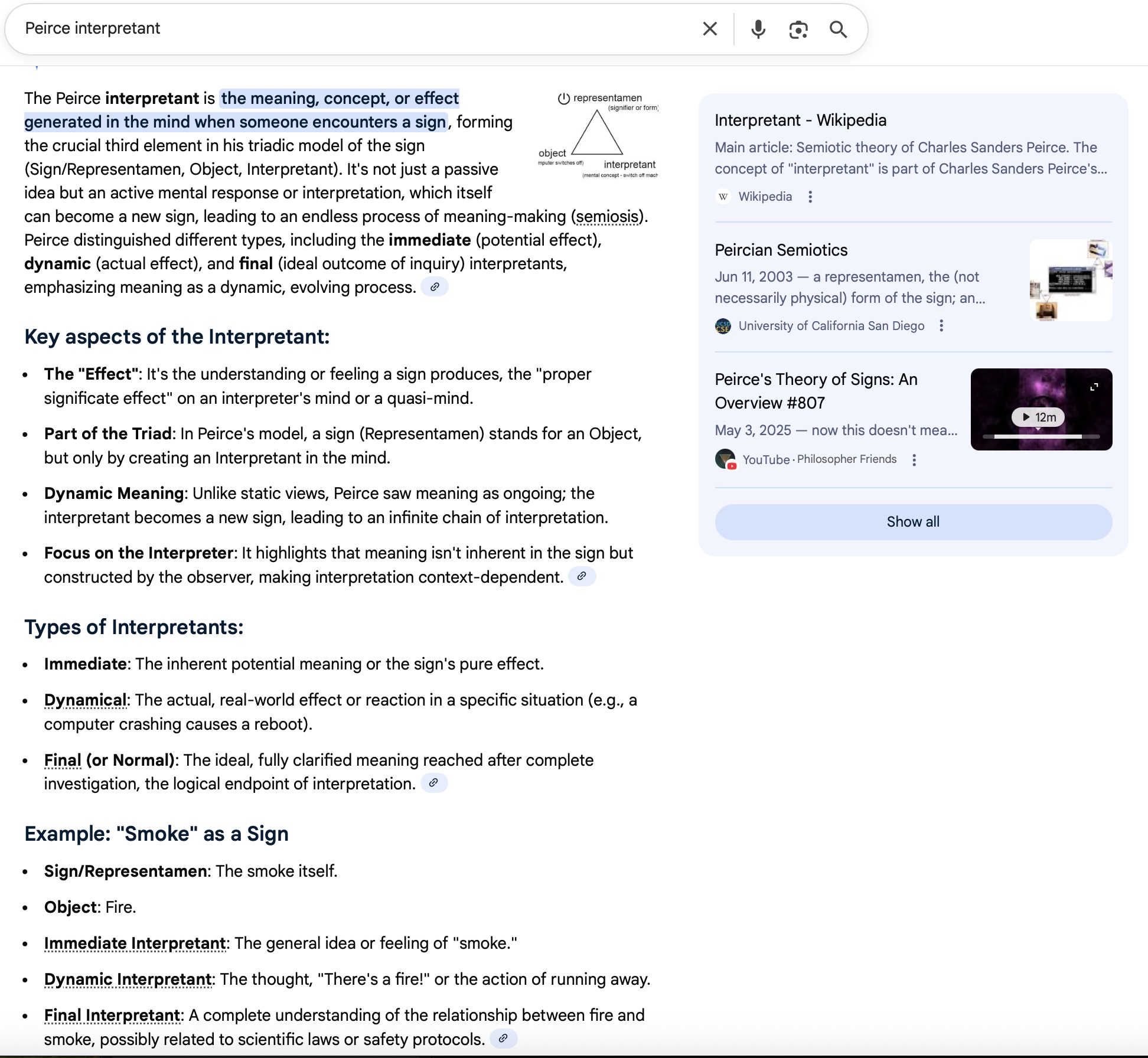The width and height of the screenshot is (1148, 1058).
Task: Click the magnifying glass search icon
Action: 838,29
